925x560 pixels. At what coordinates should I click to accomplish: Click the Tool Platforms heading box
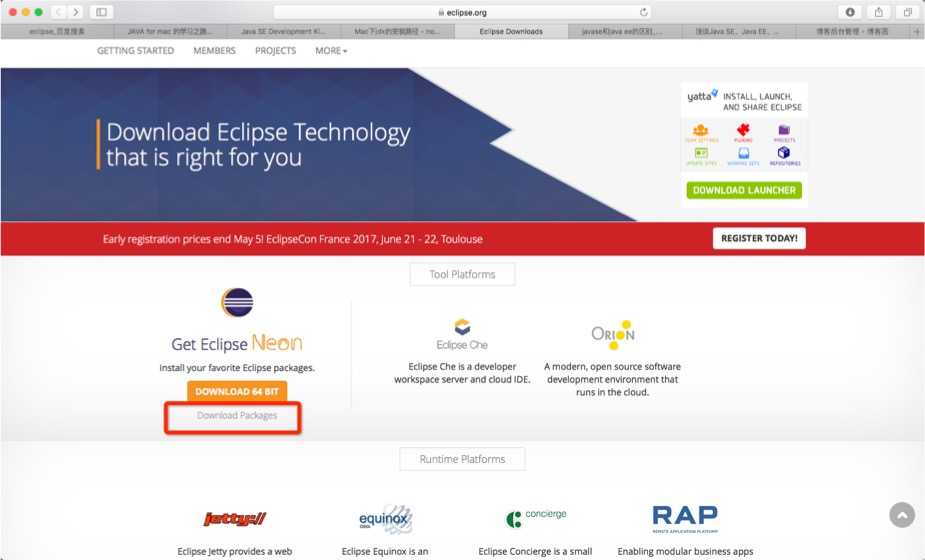[462, 274]
